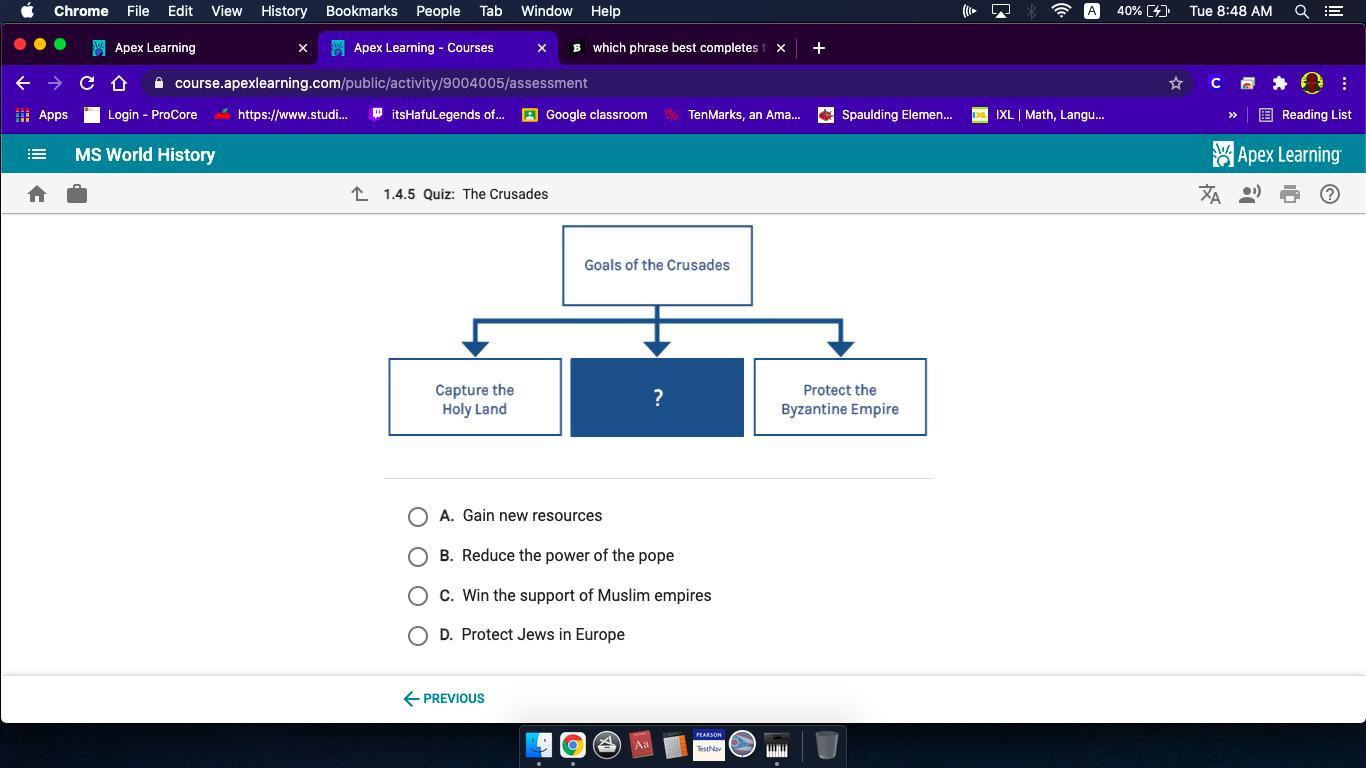Open the piano keyboard app in the Dock
1366x768 pixels.
(777, 745)
